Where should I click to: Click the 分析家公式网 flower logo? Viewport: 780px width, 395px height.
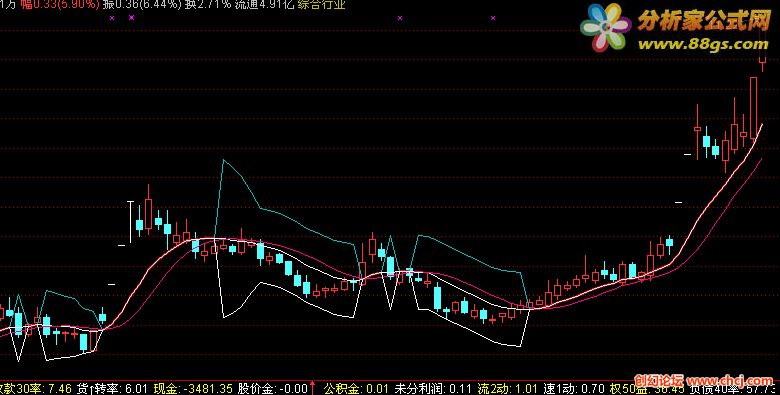(x=605, y=27)
